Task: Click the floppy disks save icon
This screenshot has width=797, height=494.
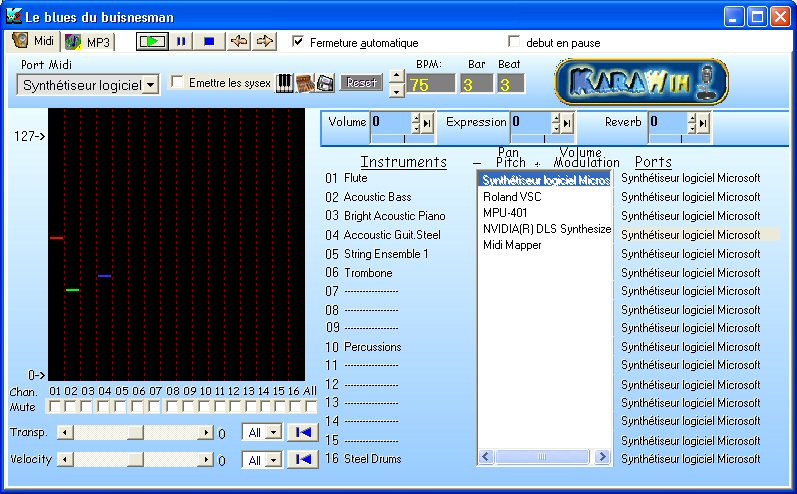Action: [x=325, y=83]
